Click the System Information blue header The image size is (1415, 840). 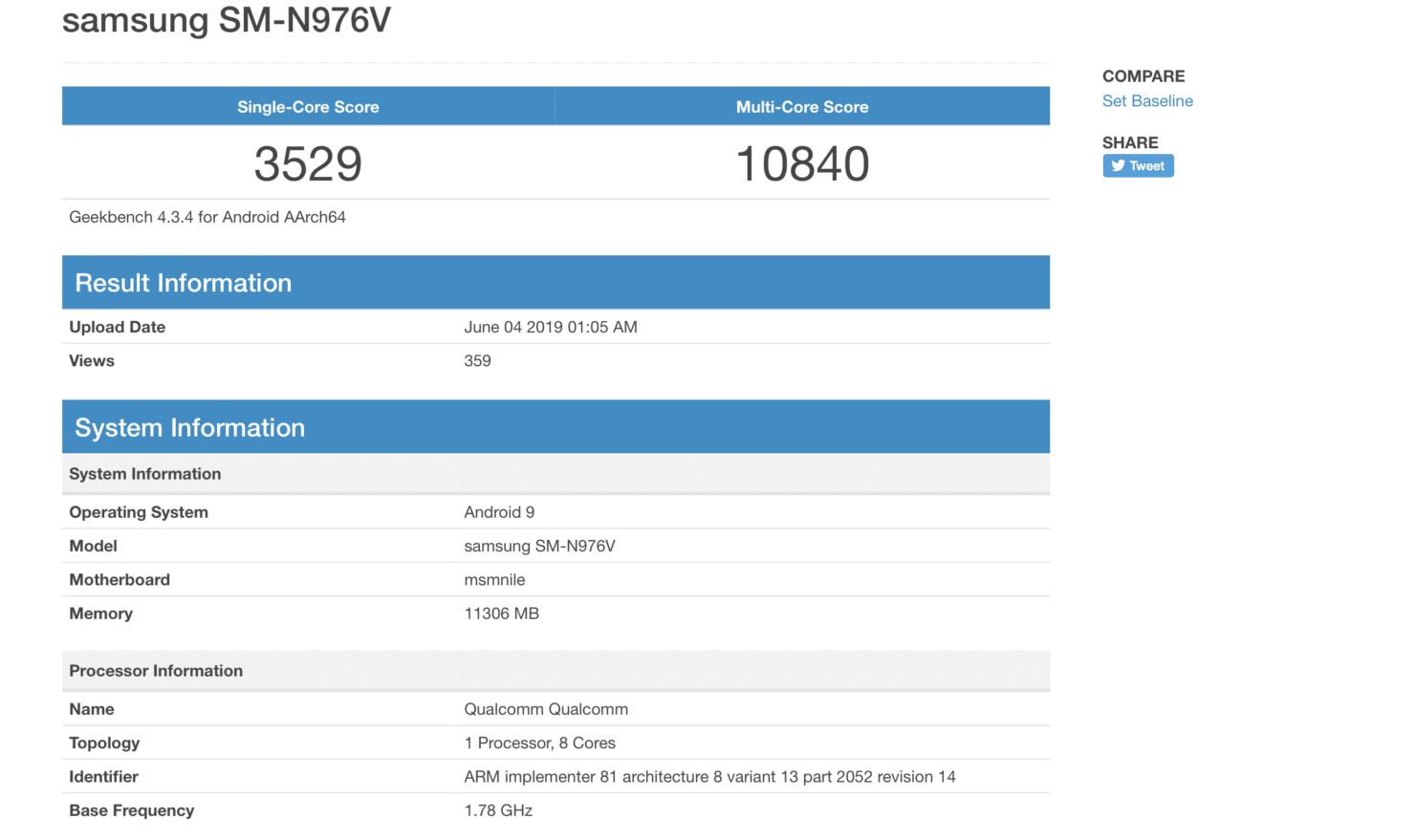coord(187,426)
